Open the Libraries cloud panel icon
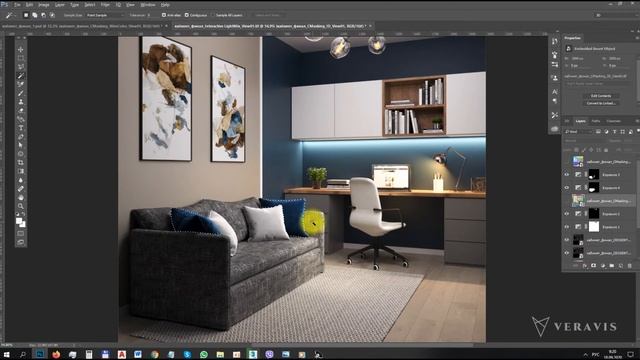The image size is (640, 360). pos(555,129)
